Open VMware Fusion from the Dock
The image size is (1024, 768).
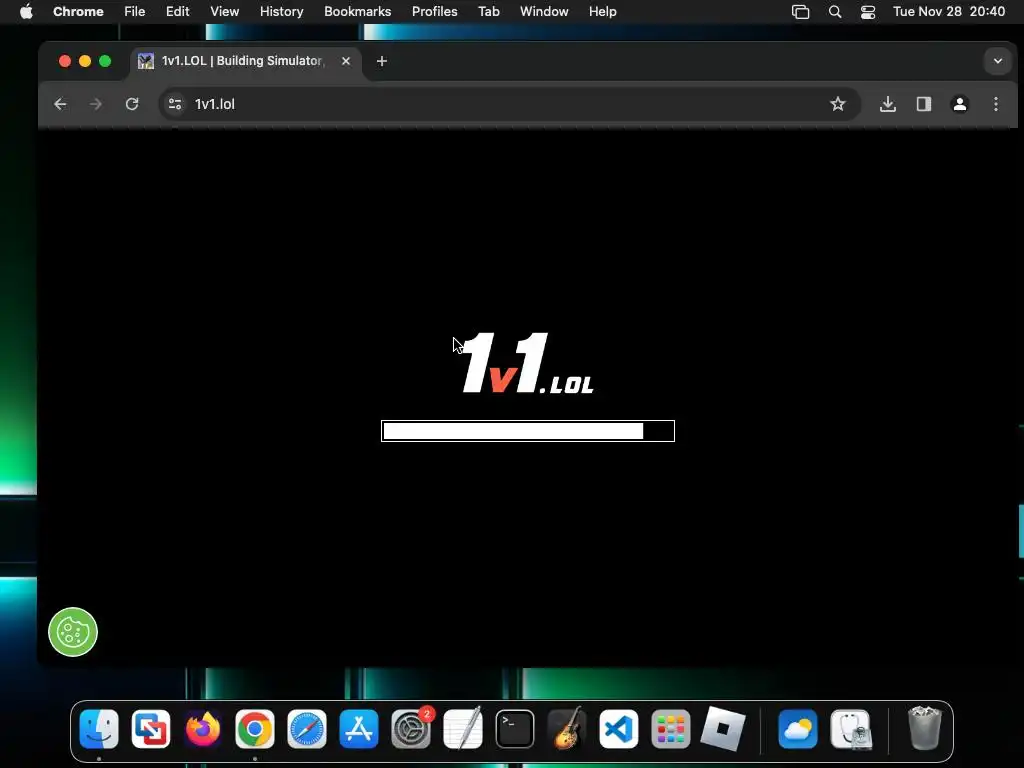[x=151, y=729]
